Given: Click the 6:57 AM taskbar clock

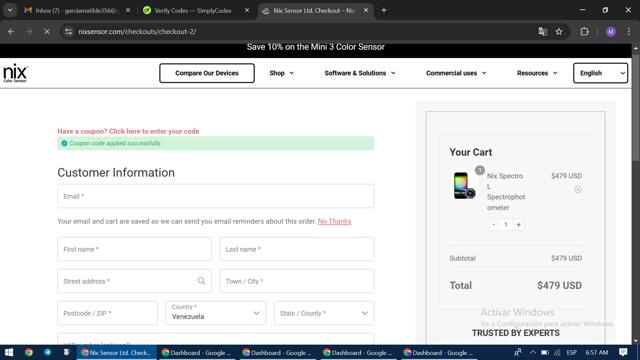Looking at the screenshot, I should [x=597, y=352].
